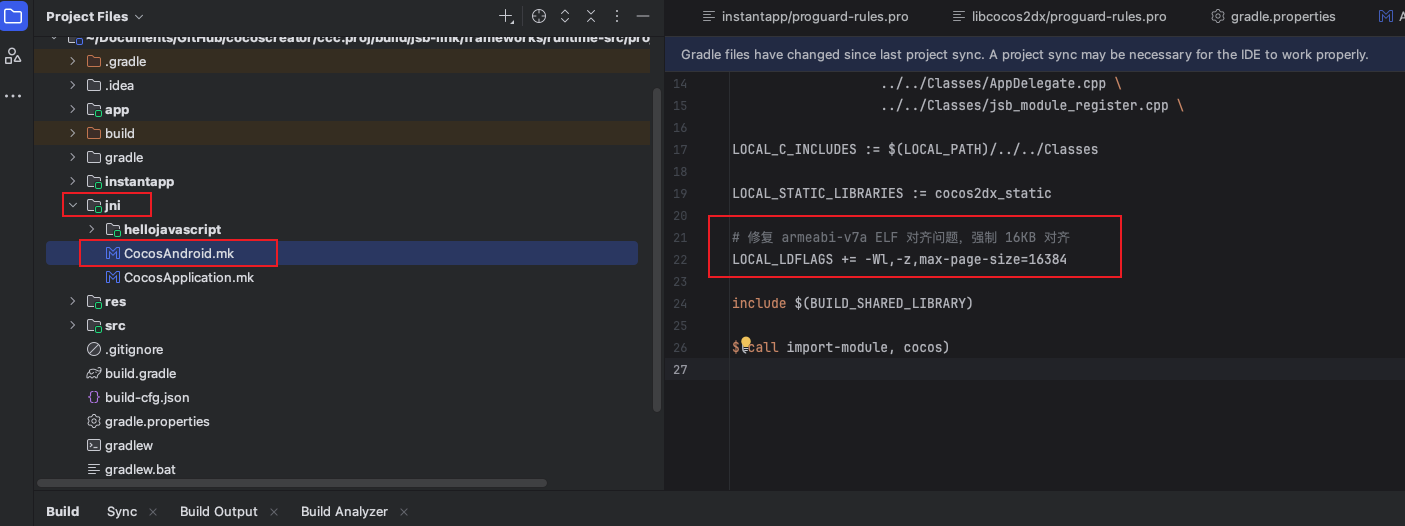Select the Build Output tab
1405x526 pixels.
point(219,511)
